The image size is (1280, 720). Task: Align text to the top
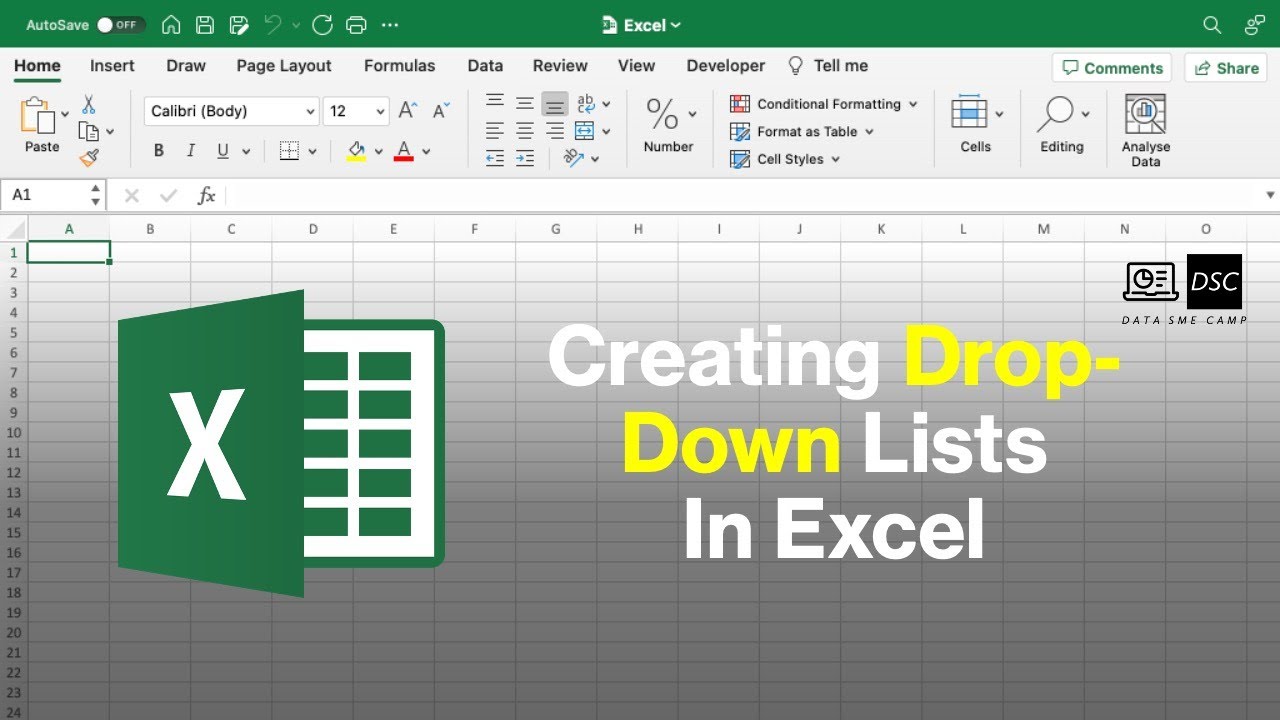[x=494, y=101]
